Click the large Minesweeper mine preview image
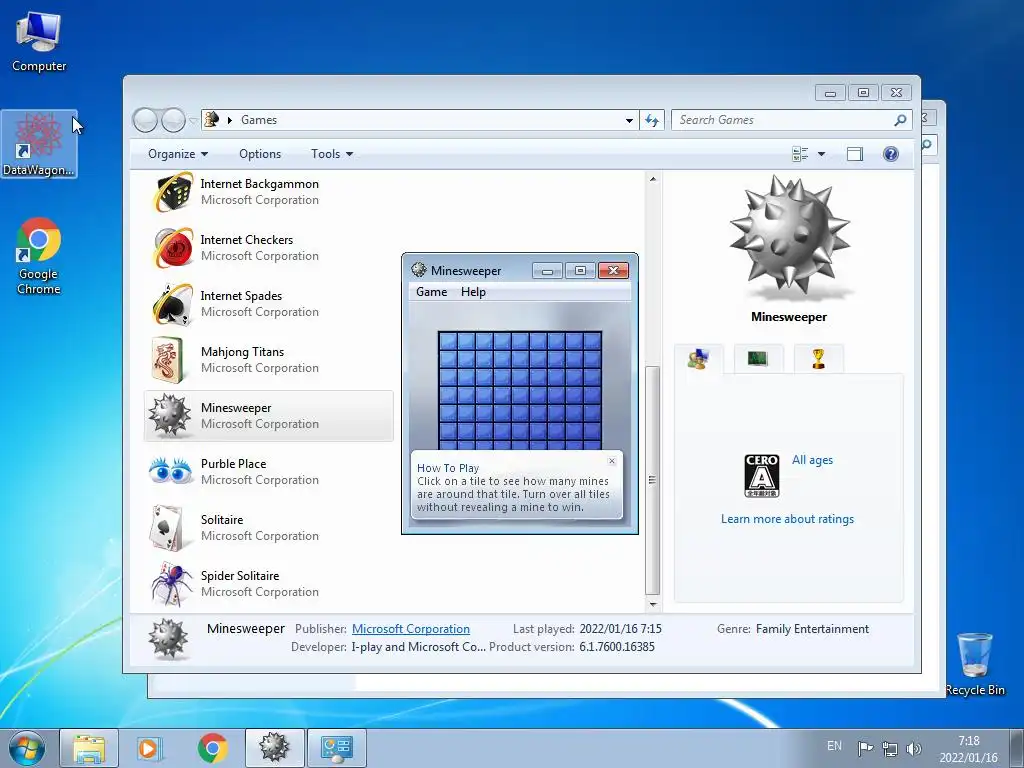The width and height of the screenshot is (1024, 768). click(789, 237)
